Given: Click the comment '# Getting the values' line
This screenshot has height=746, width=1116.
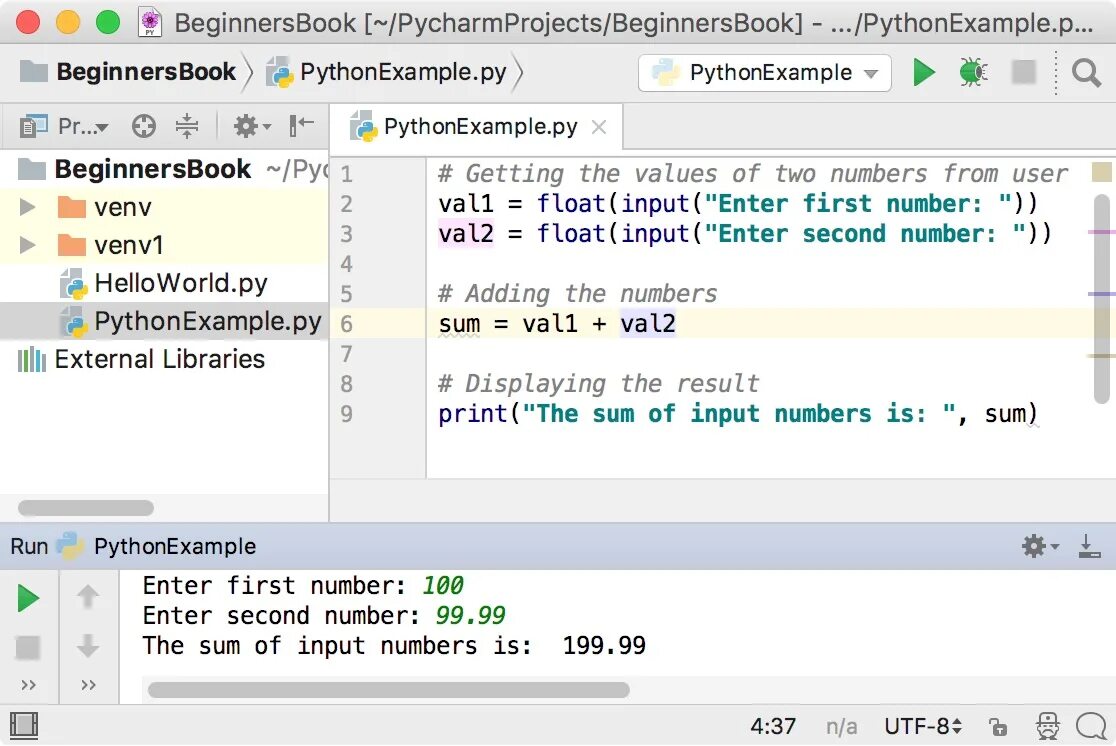Looking at the screenshot, I should click(x=753, y=174).
